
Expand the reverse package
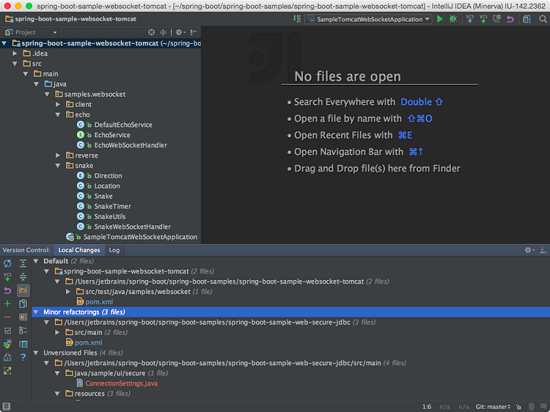58,155
